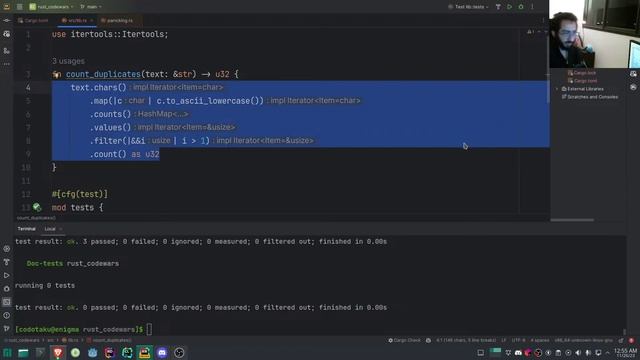Viewport: 640px width, 360px height.
Task: Click the Build hammer icon
Action: coord(498,7)
